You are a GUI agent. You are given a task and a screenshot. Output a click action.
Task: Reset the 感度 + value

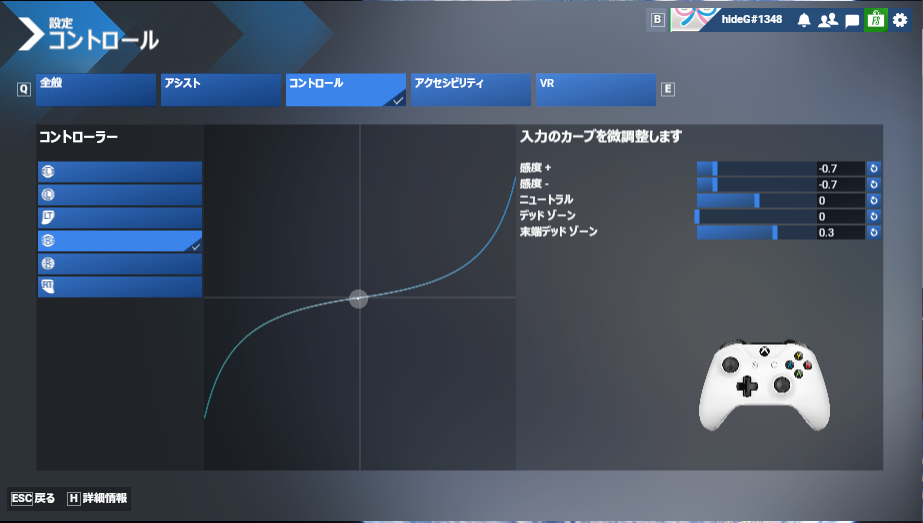point(873,168)
